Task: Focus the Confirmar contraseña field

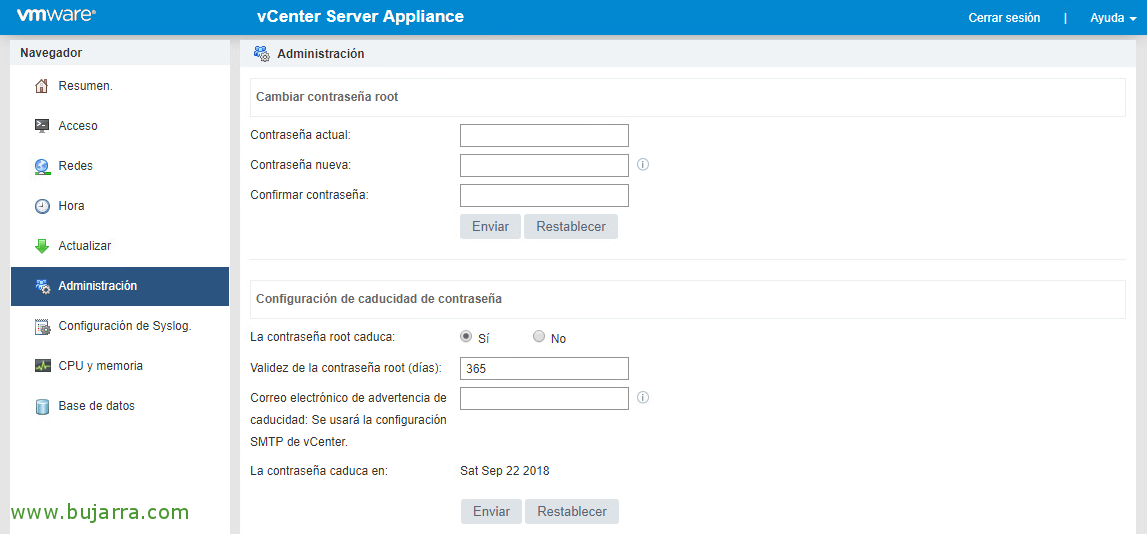Action: click(544, 195)
